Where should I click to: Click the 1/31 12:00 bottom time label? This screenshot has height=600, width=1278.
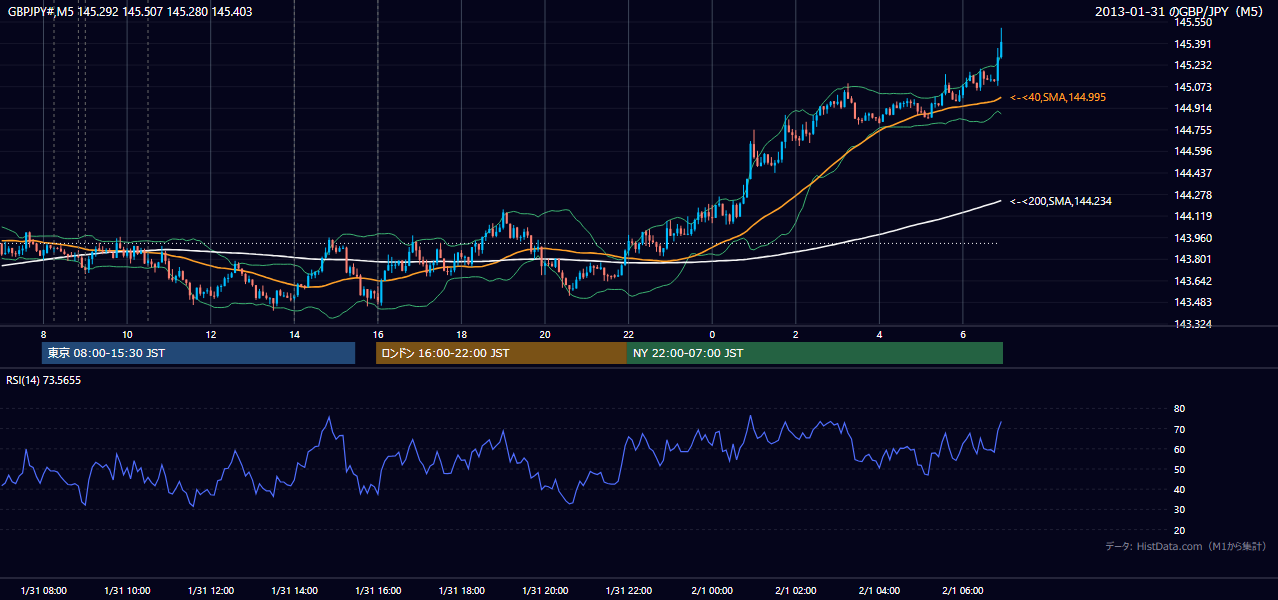(x=210, y=591)
